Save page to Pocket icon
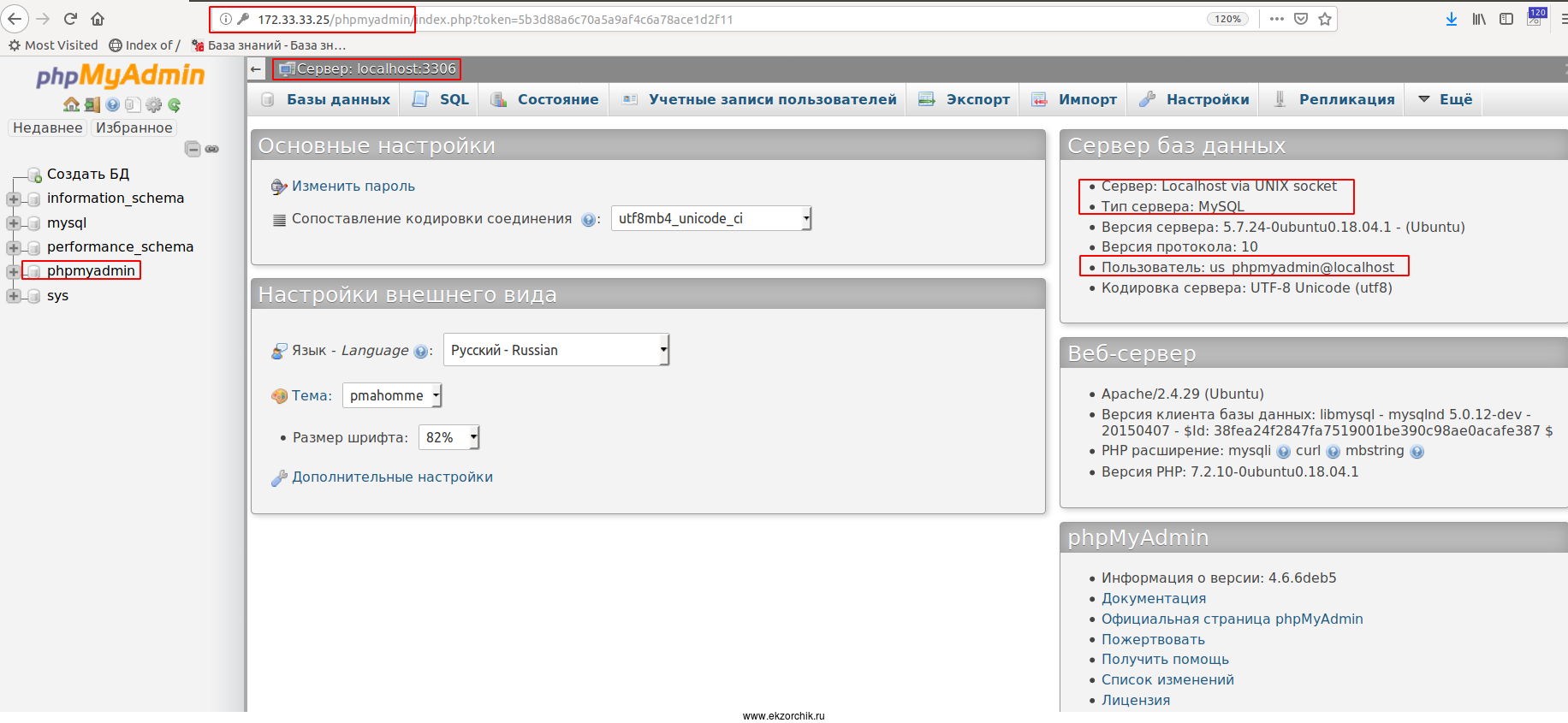The width and height of the screenshot is (1568, 723). tap(1301, 19)
